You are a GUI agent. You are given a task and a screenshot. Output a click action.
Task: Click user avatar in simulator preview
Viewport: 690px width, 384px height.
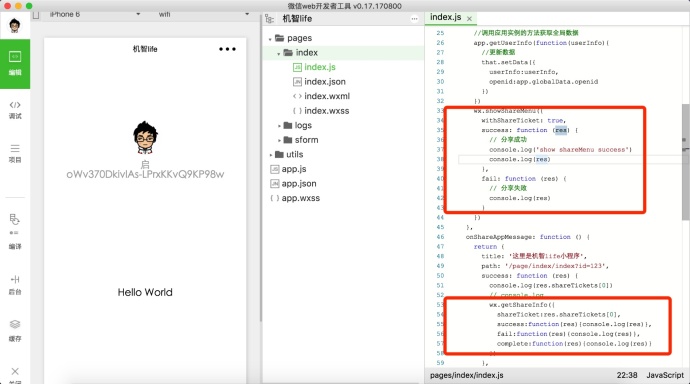pyautogui.click(x=145, y=138)
